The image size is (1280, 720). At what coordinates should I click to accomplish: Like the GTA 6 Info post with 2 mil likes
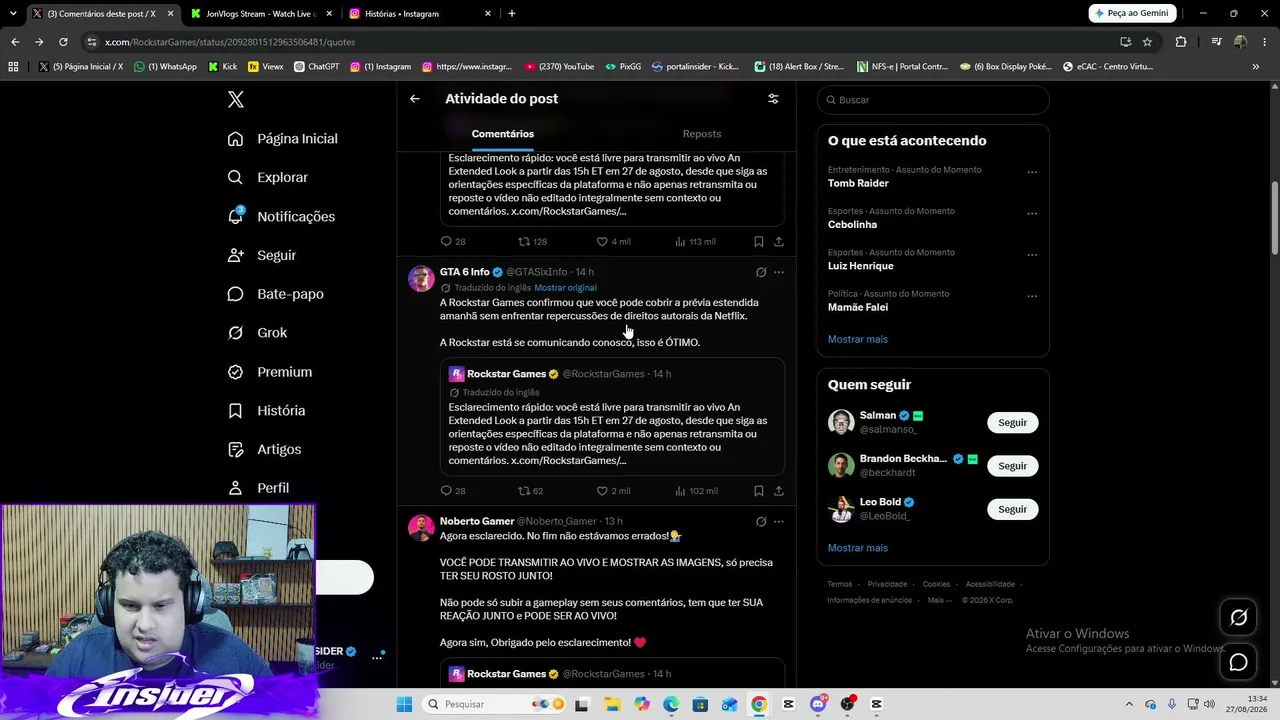(613, 491)
